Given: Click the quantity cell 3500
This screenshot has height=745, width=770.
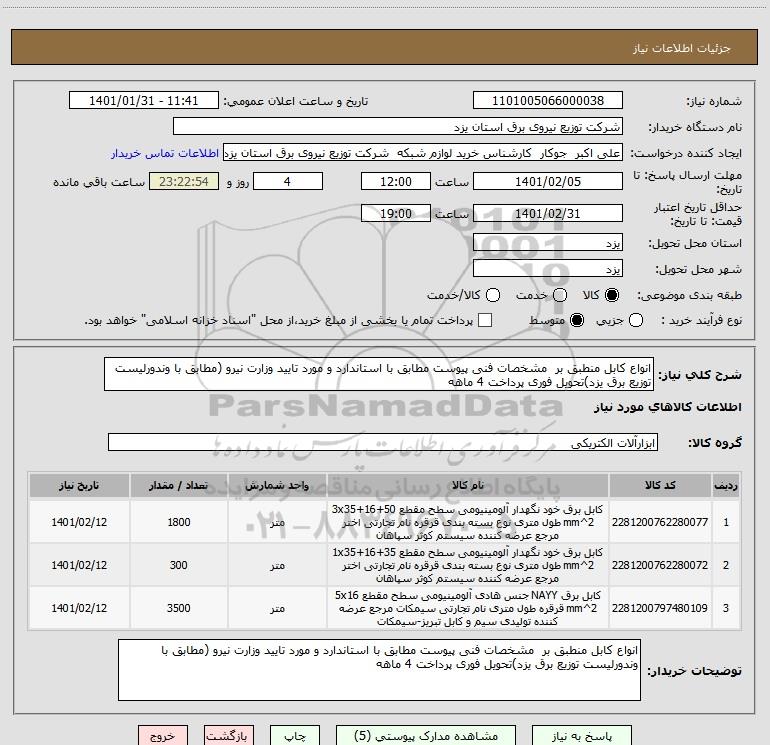Looking at the screenshot, I should pos(178,608).
